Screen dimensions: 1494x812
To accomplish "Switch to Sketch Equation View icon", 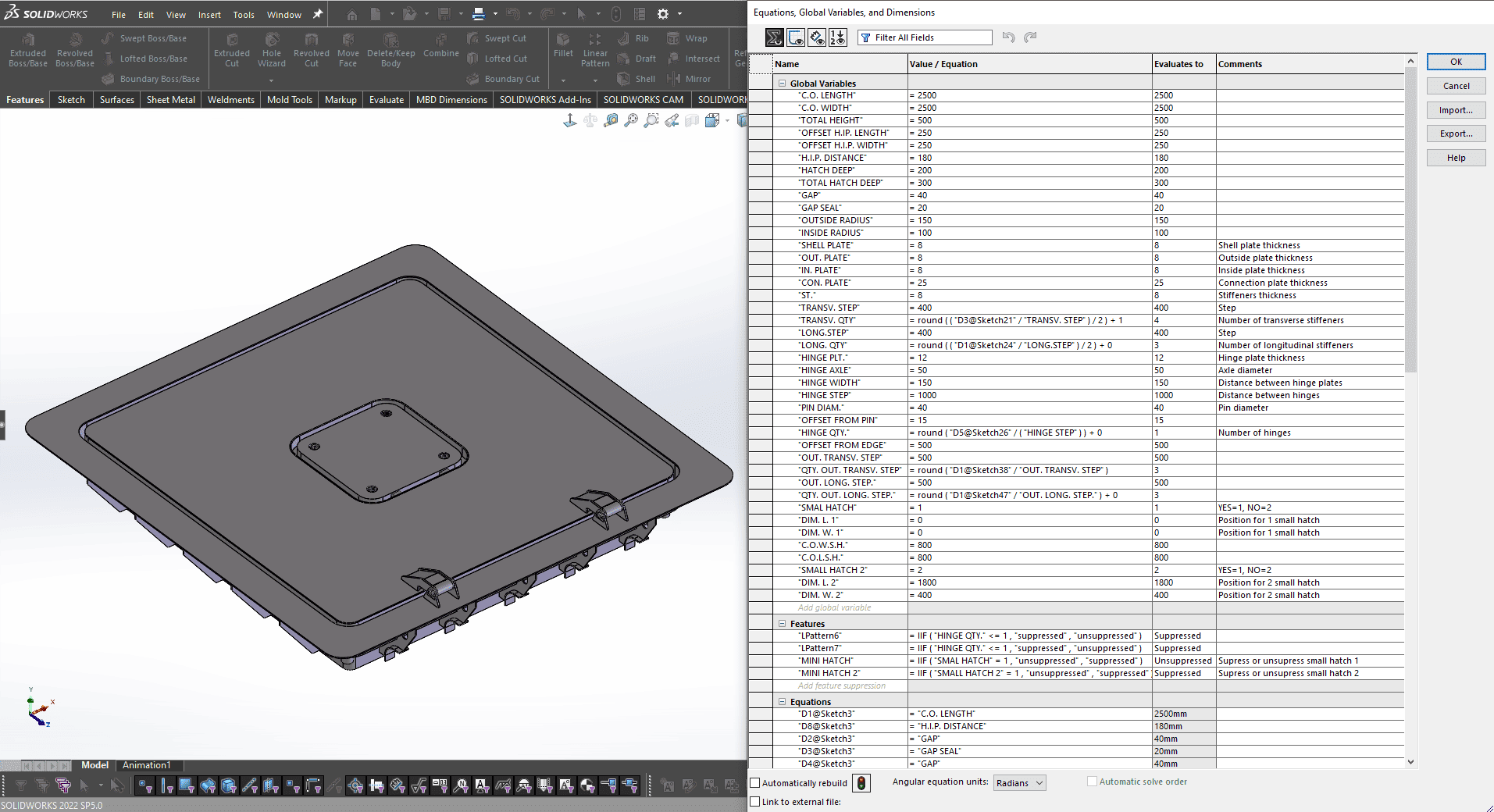I will 796,37.
